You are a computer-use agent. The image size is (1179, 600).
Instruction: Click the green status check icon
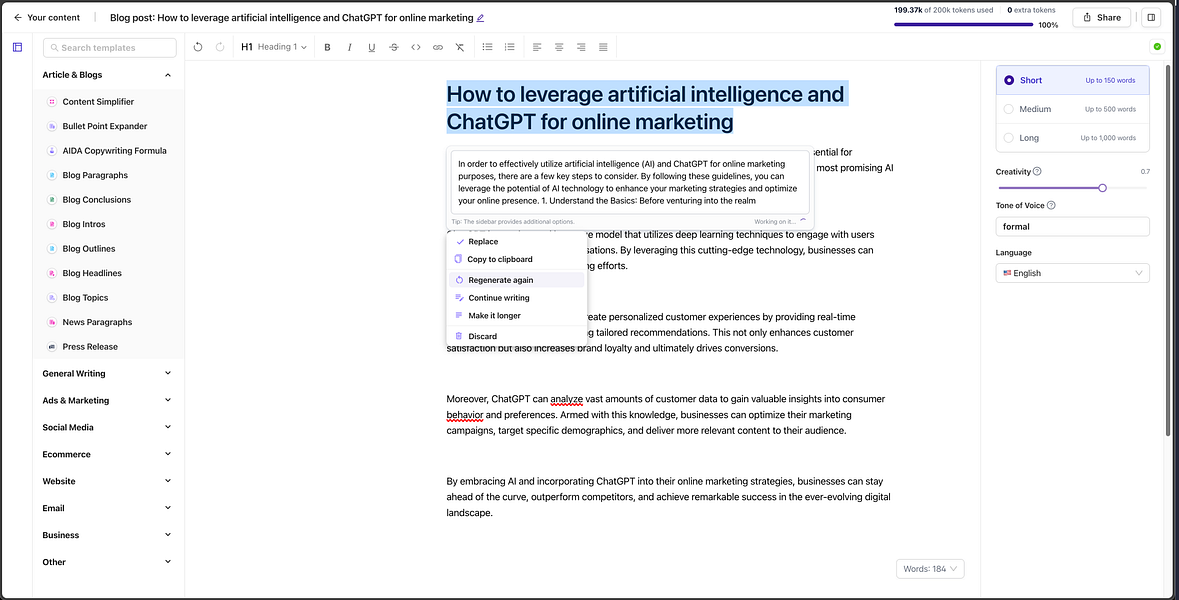[x=1157, y=47]
